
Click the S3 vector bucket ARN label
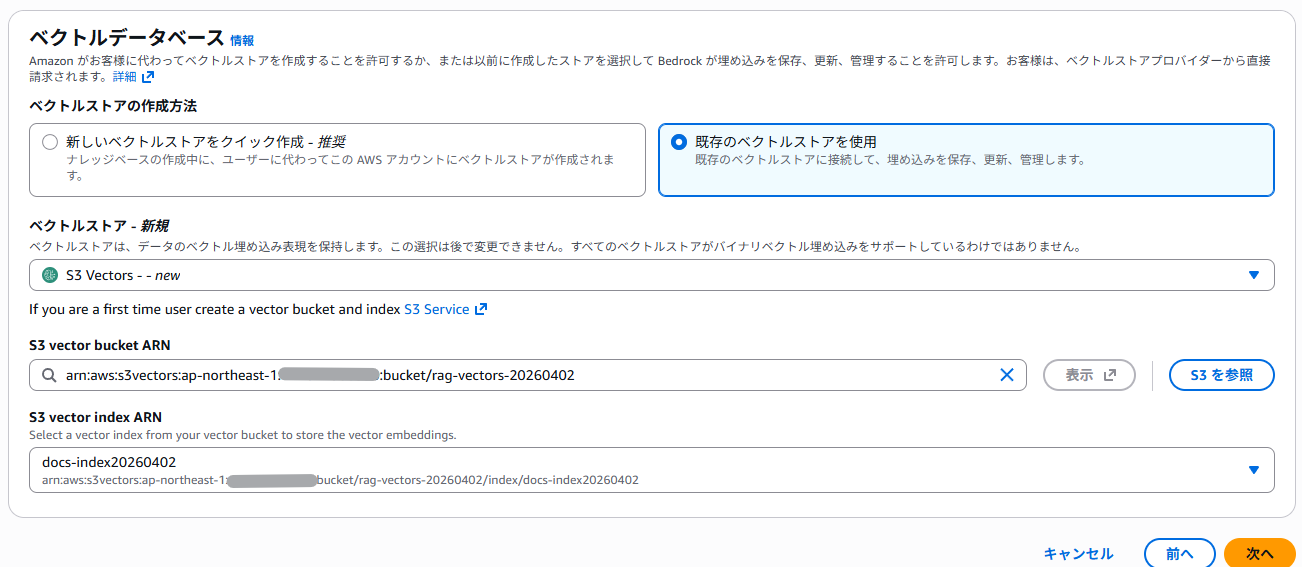[100, 346]
